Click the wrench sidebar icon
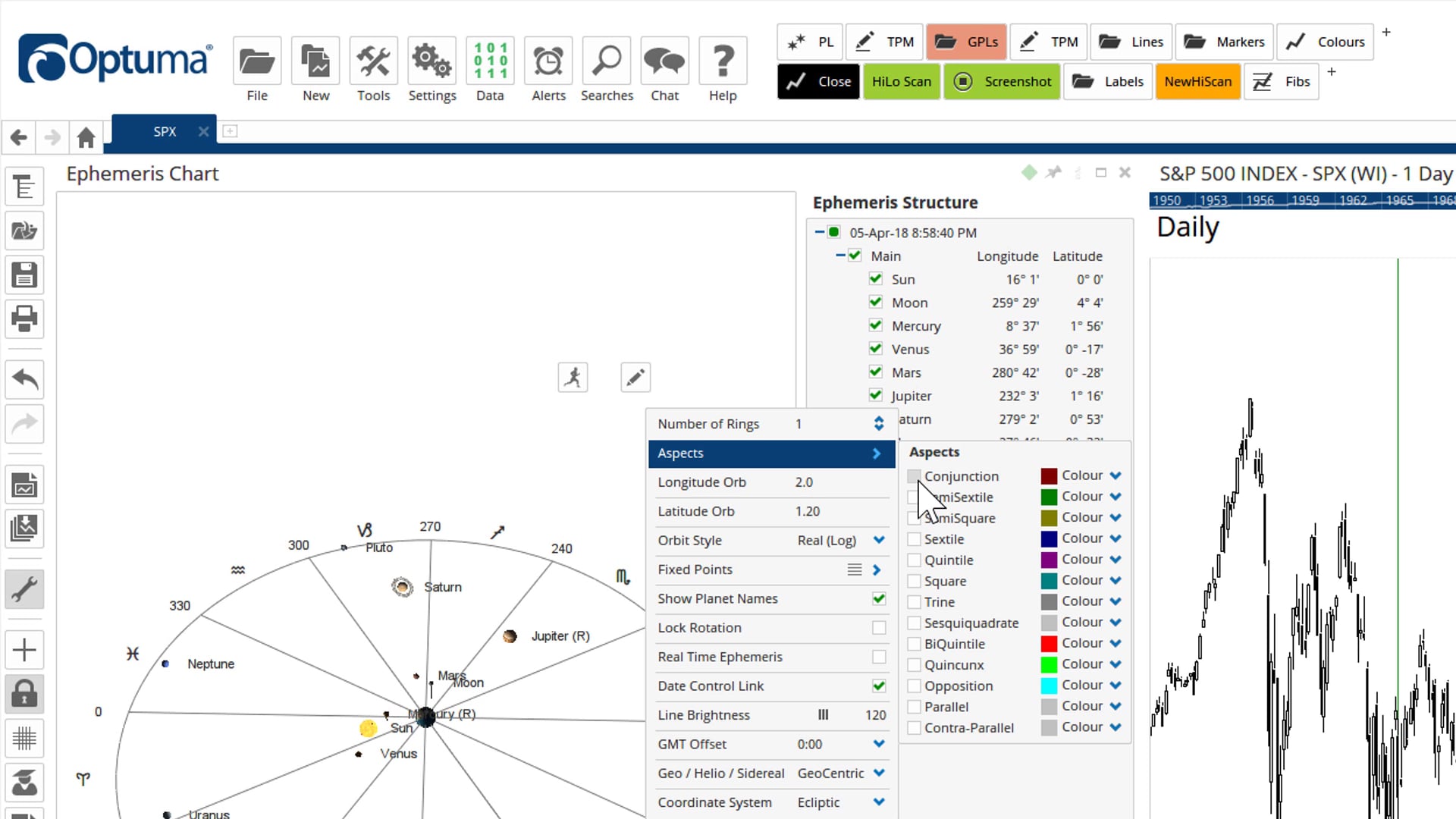Screen dimensions: 1456x819 click(24, 589)
